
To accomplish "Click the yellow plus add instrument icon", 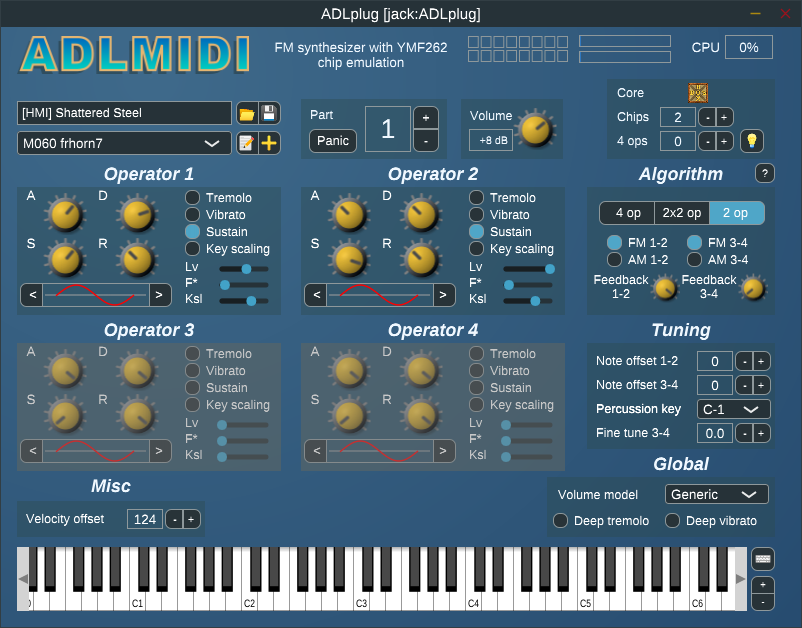I will pyautogui.click(x=269, y=143).
